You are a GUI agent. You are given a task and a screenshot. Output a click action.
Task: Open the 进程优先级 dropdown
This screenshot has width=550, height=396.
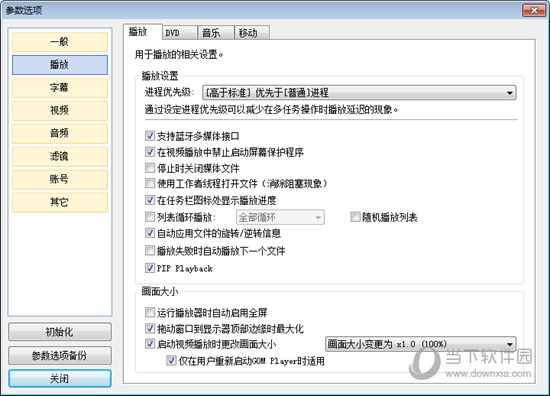(359, 93)
